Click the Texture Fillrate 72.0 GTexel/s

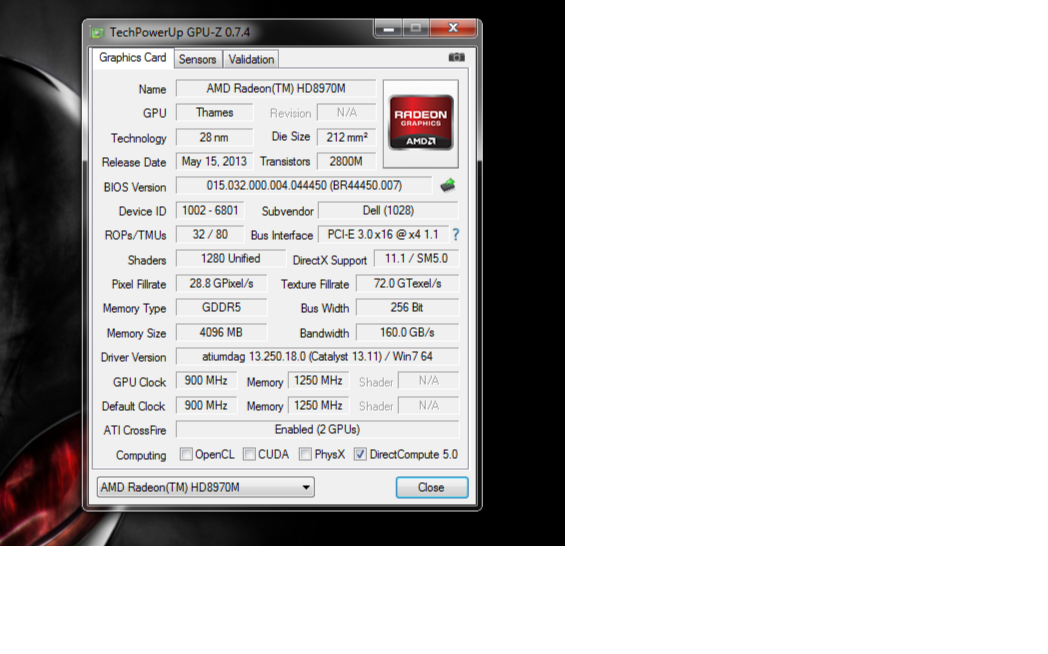pos(408,283)
